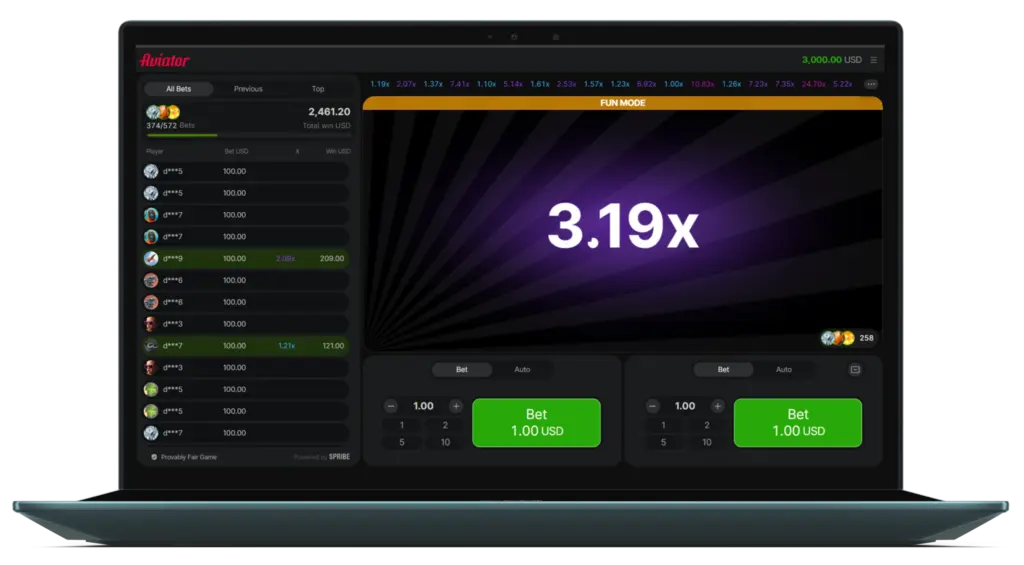Viewport: 1024px width, 565px height.
Task: Click the 2,461.20 total win value
Action: 329,112
